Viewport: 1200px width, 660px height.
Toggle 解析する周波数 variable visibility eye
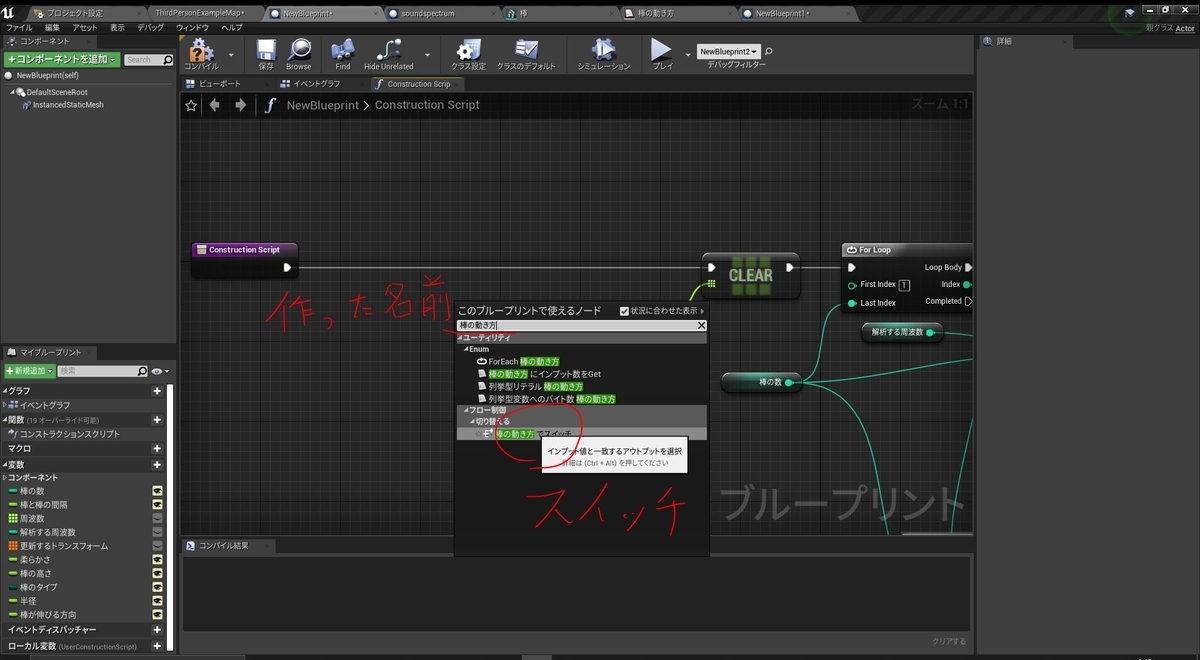[157, 532]
